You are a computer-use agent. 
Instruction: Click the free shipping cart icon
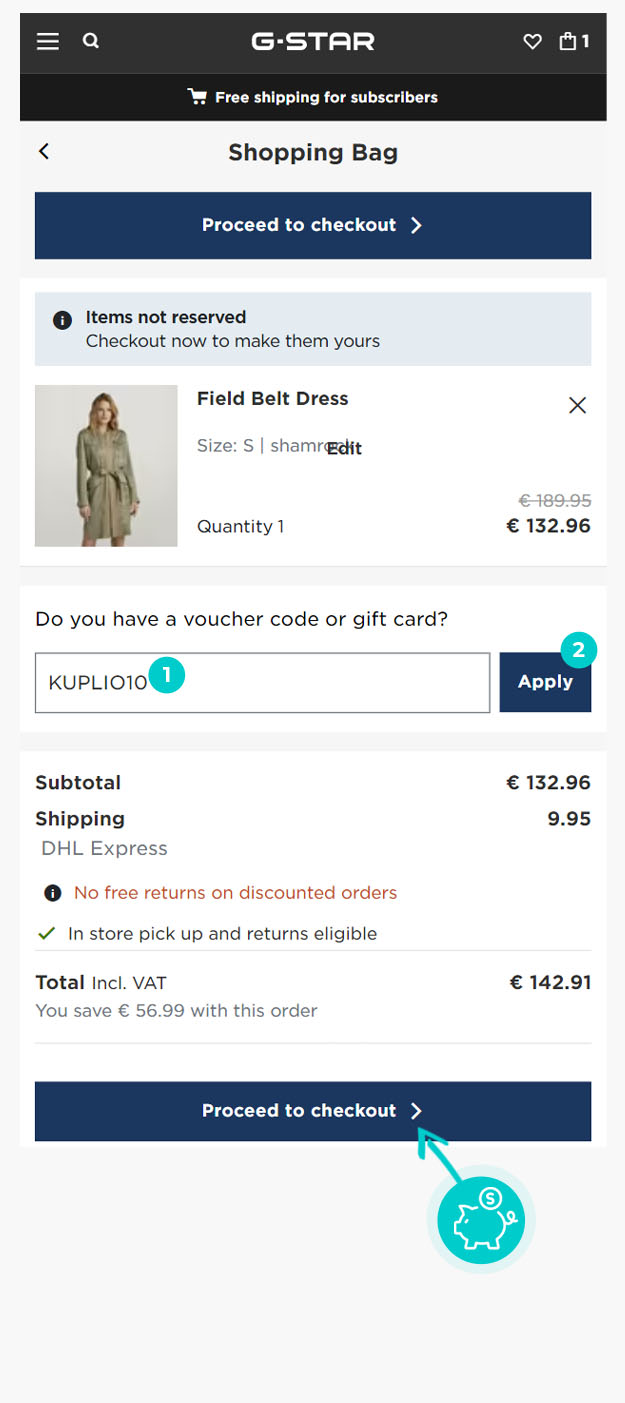click(x=197, y=97)
